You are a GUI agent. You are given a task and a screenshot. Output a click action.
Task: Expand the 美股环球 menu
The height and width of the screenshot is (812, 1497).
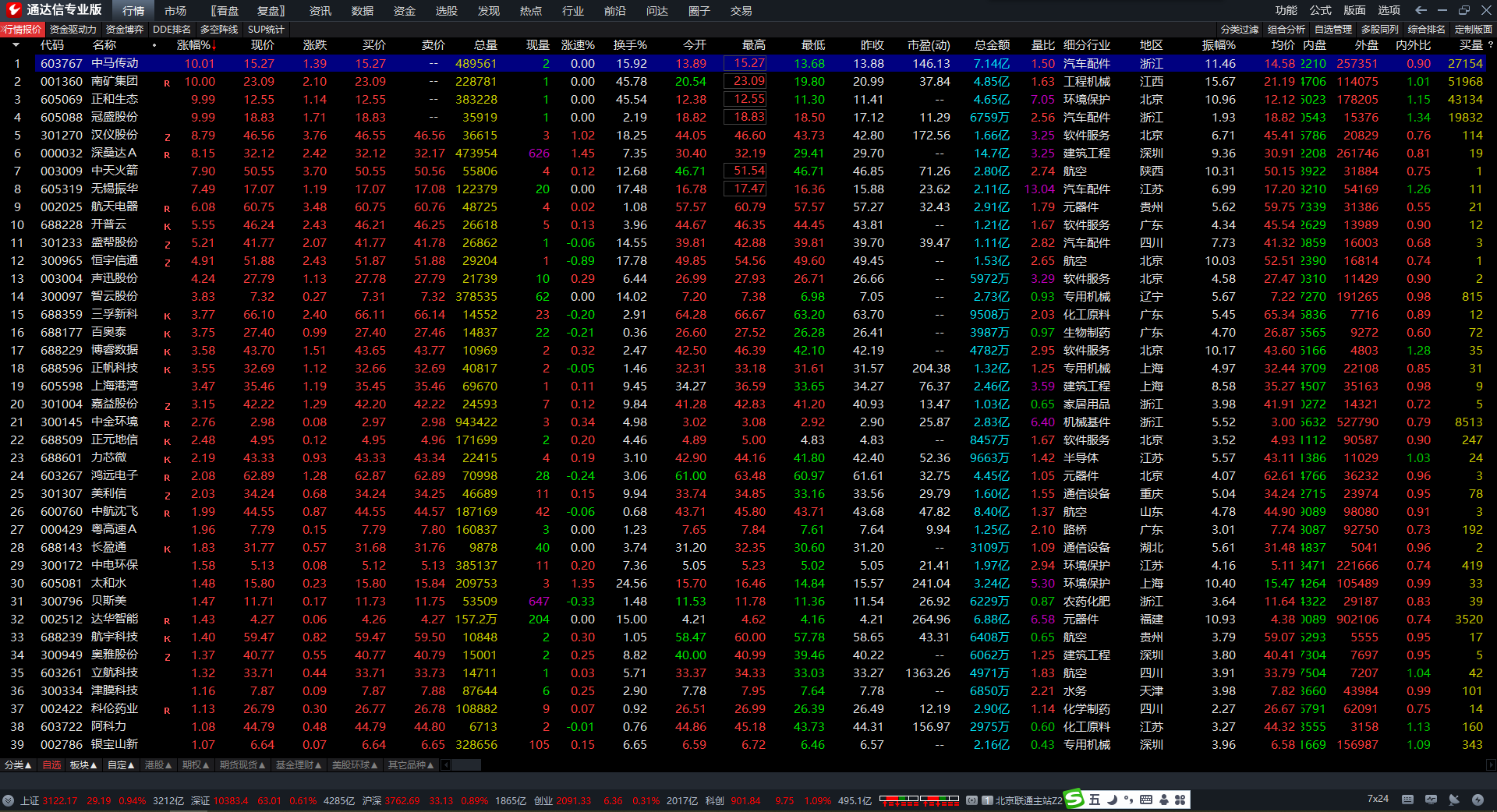pos(355,765)
